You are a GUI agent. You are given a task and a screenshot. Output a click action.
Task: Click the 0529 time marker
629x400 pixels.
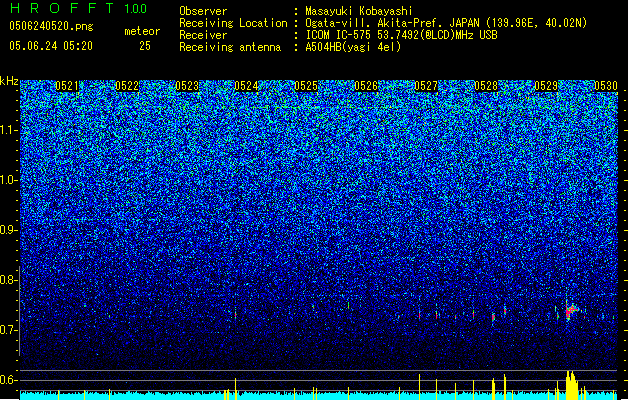546,86
